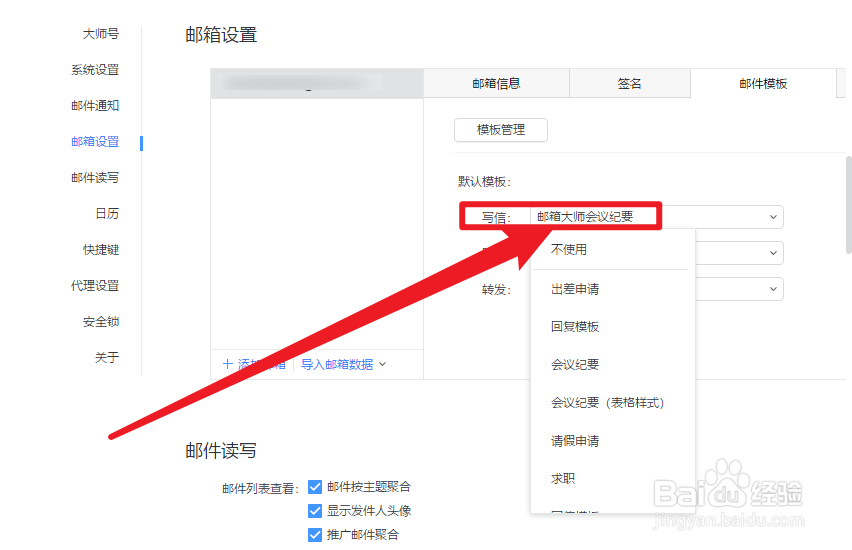Open 大师号 in the settings sidebar
Image resolution: width=852 pixels, height=550 pixels.
101,34
